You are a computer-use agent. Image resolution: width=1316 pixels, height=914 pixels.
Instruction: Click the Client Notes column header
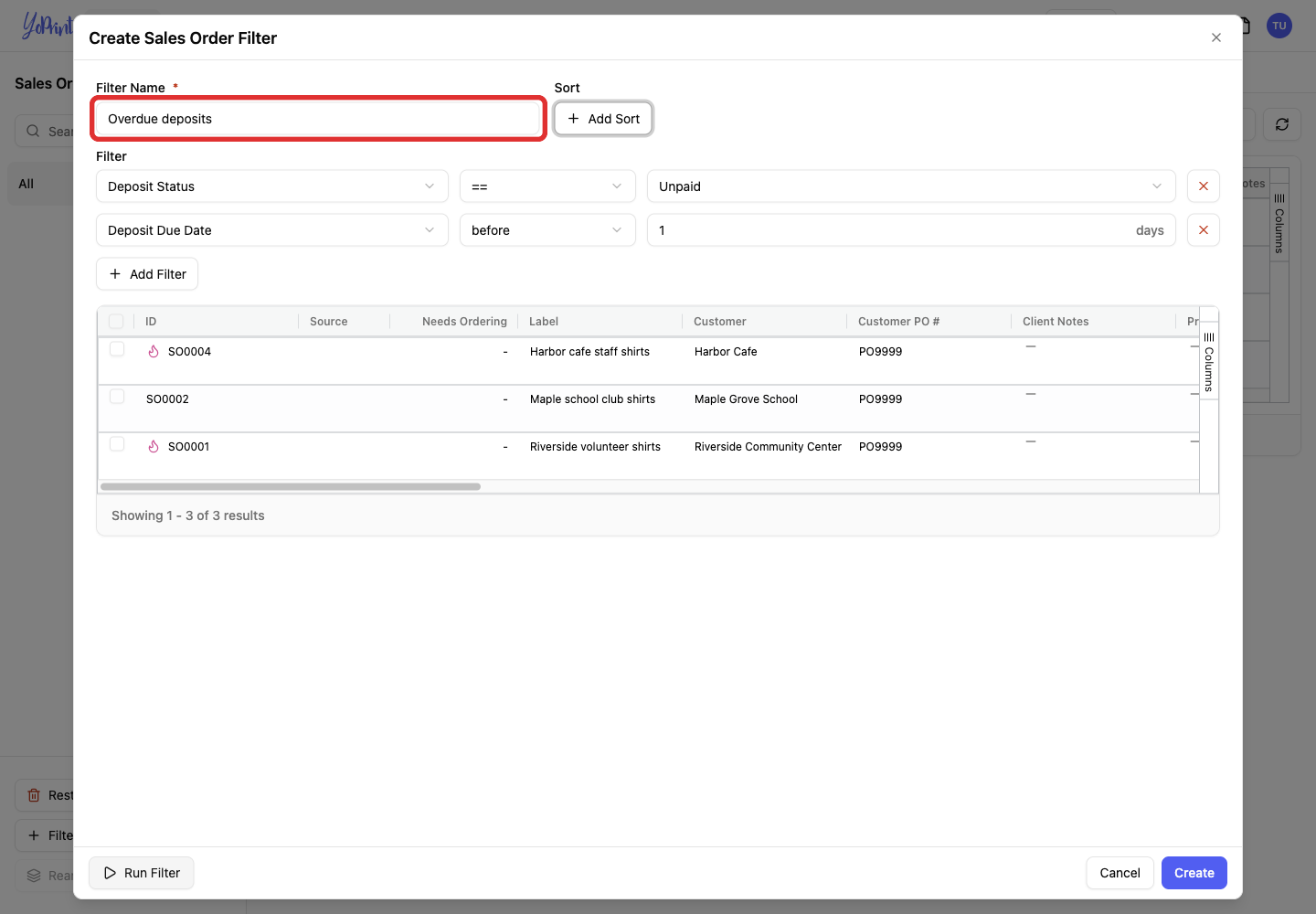pyautogui.click(x=1094, y=322)
